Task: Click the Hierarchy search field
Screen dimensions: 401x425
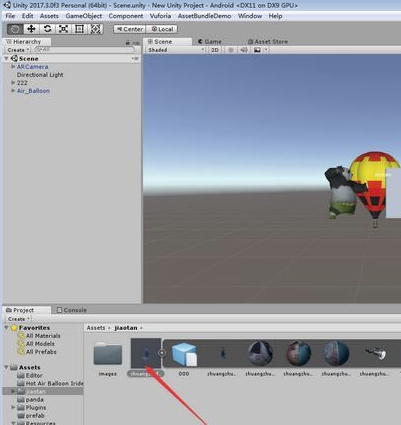Action: coord(85,50)
